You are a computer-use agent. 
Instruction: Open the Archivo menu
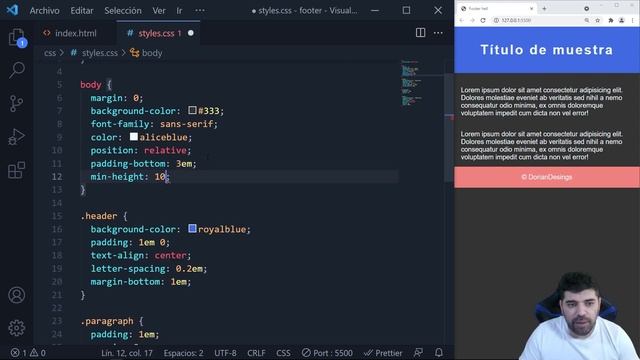point(44,10)
